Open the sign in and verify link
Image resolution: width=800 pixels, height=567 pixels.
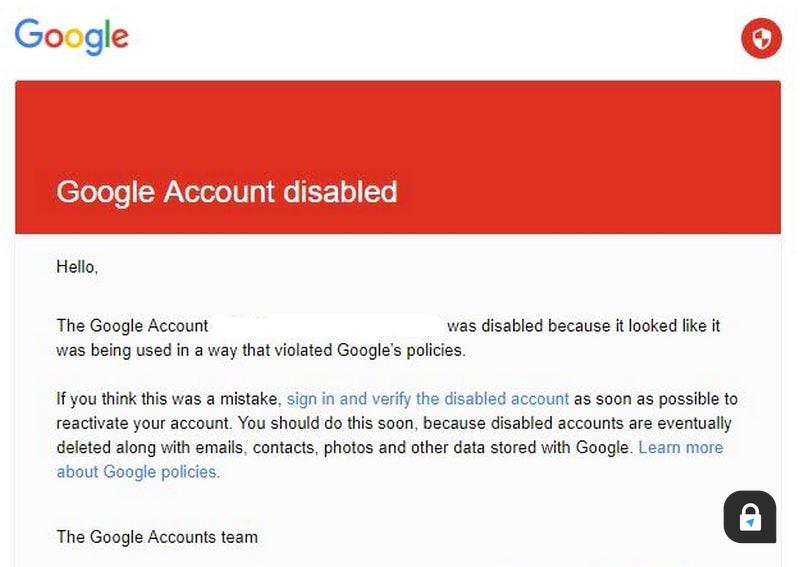click(428, 399)
